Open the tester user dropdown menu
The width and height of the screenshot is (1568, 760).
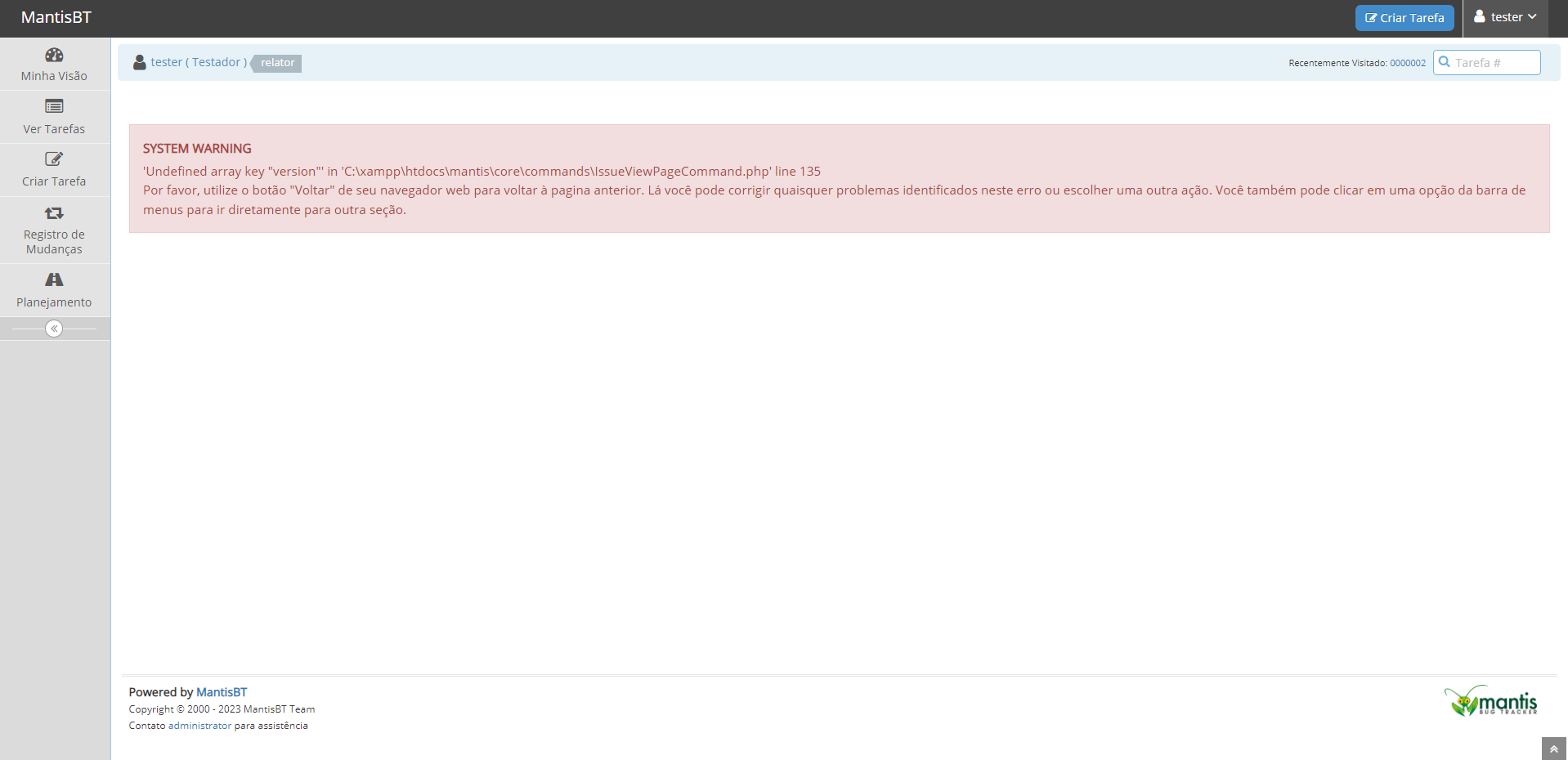tap(1505, 17)
